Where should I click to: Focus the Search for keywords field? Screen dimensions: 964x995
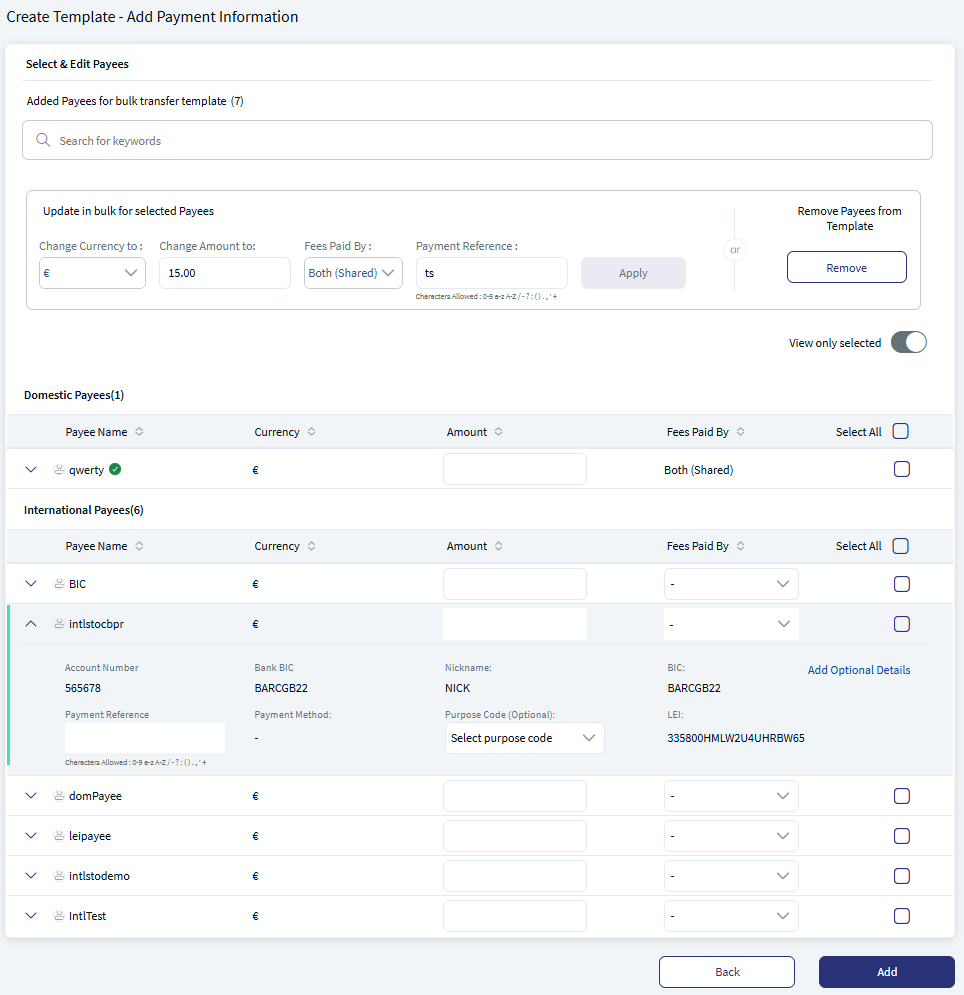tap(477, 140)
